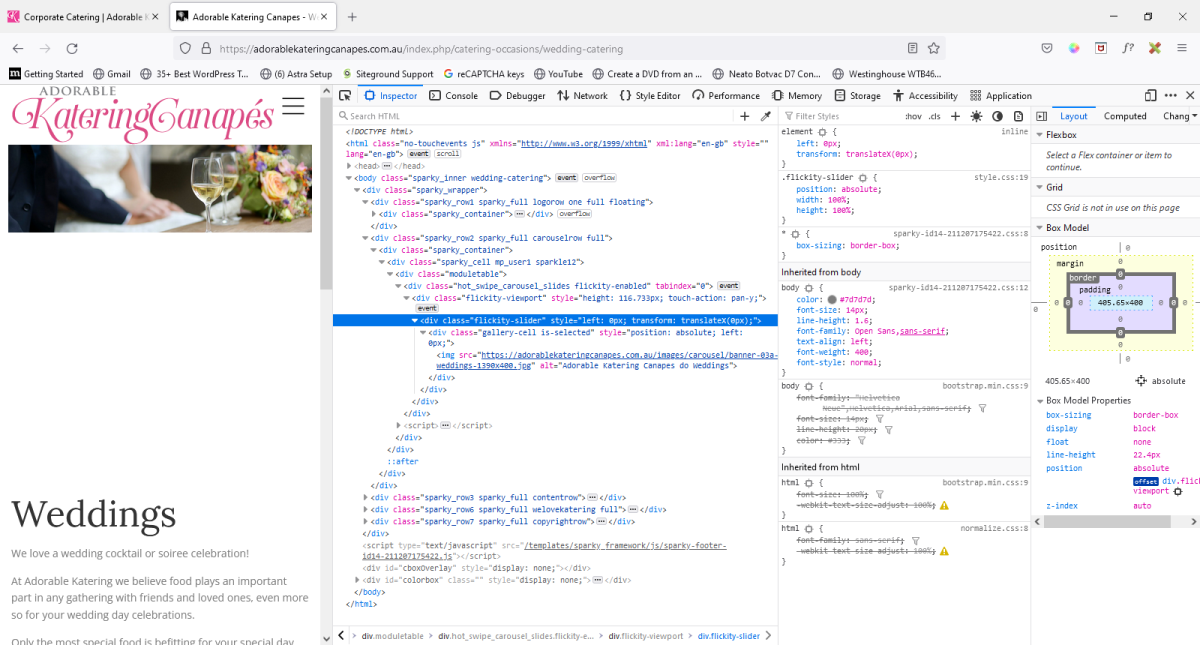Open the Computed tab
The image size is (1200, 645).
1125,116
